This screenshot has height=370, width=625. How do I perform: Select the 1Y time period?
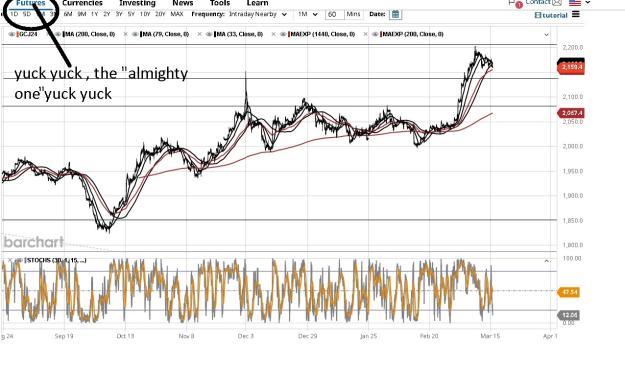(94, 14)
